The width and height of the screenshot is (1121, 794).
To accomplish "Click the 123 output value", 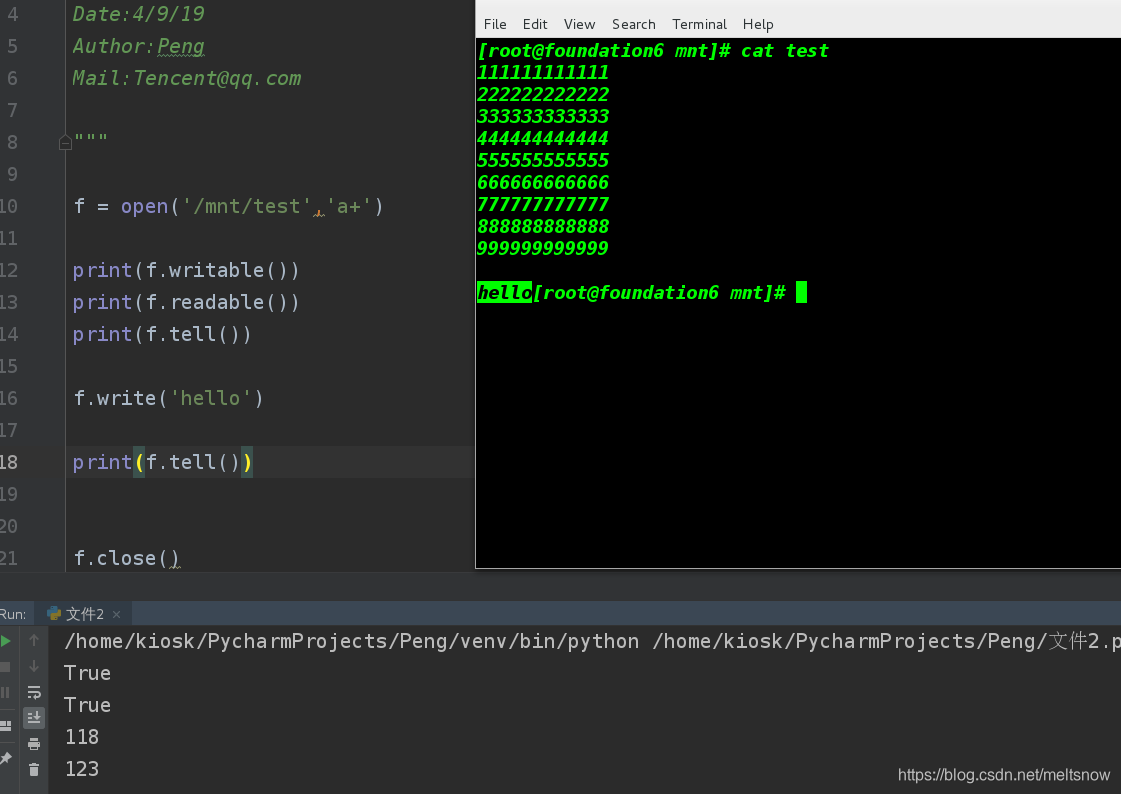I will click(82, 769).
